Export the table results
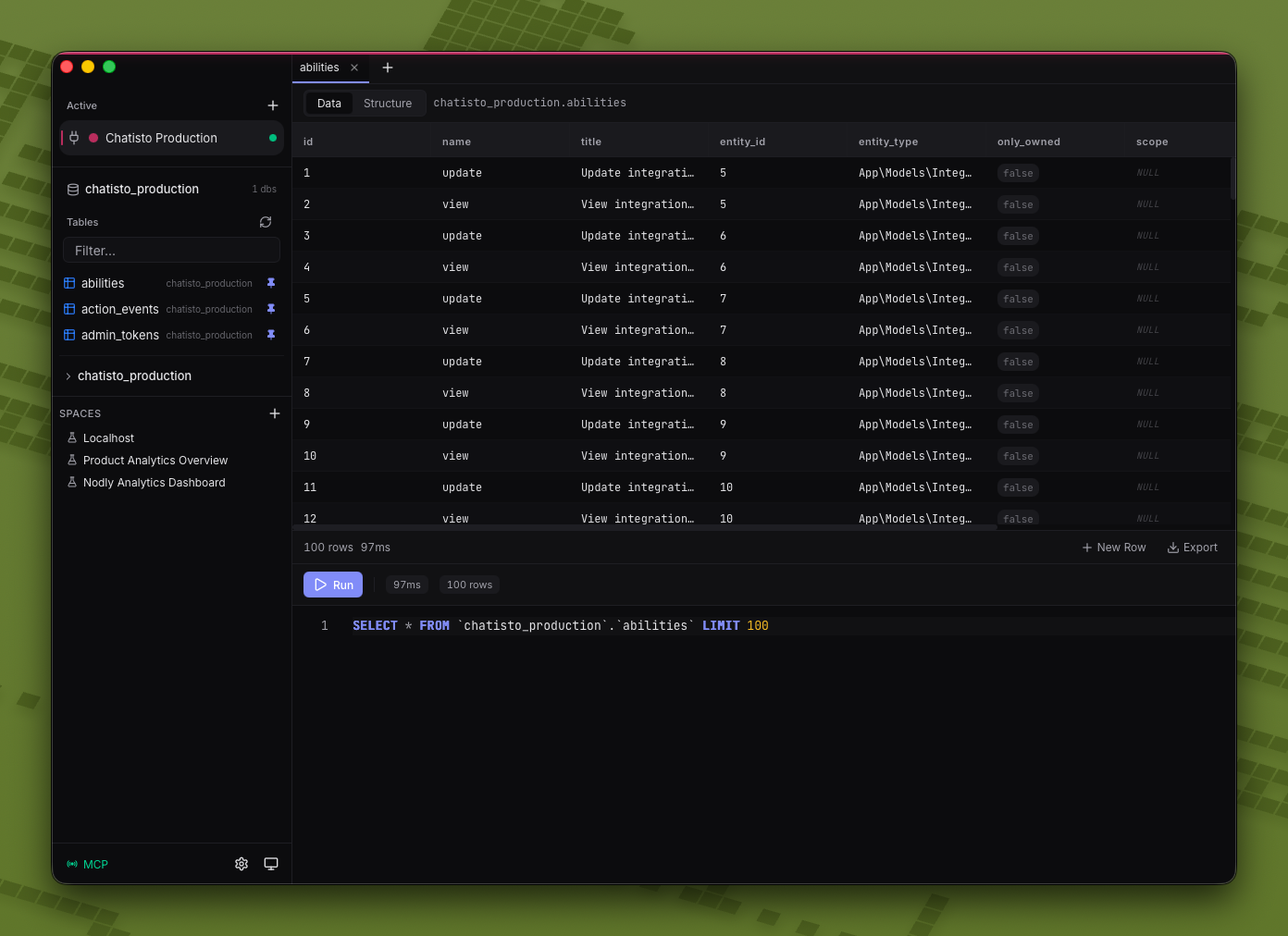1288x936 pixels. (x=1193, y=548)
